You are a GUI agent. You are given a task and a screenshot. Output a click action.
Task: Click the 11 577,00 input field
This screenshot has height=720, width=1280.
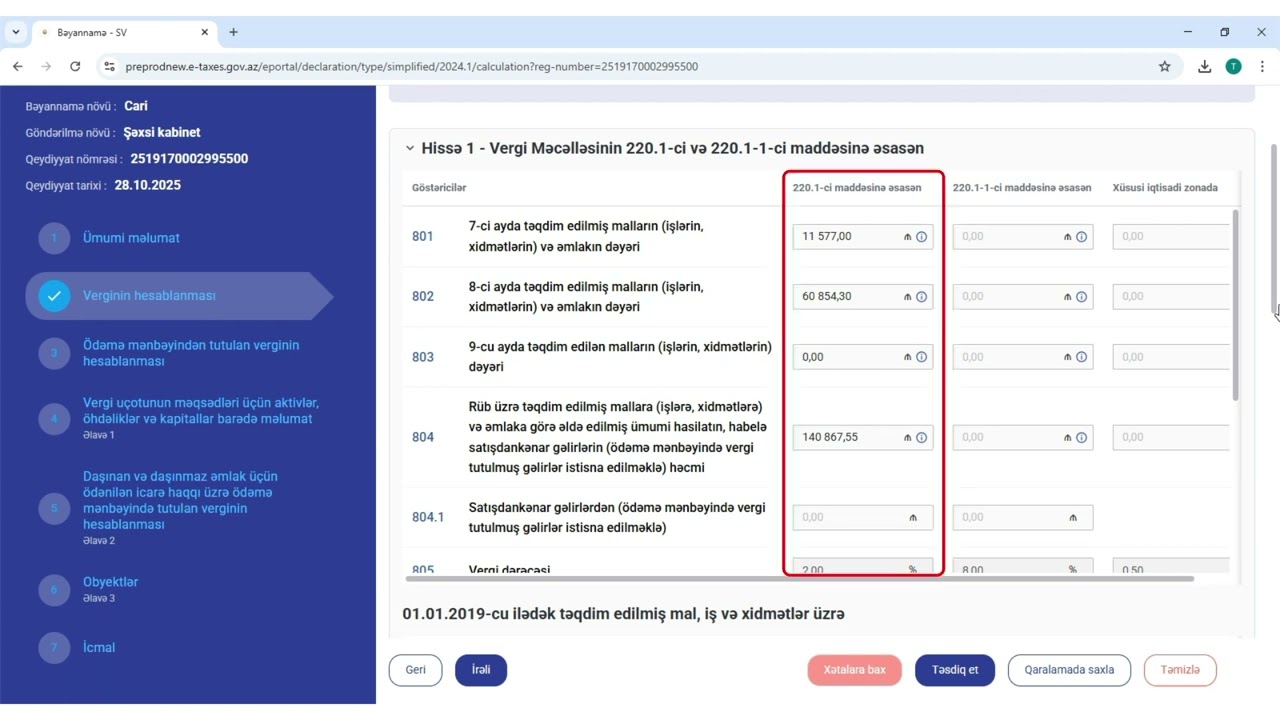click(x=863, y=237)
